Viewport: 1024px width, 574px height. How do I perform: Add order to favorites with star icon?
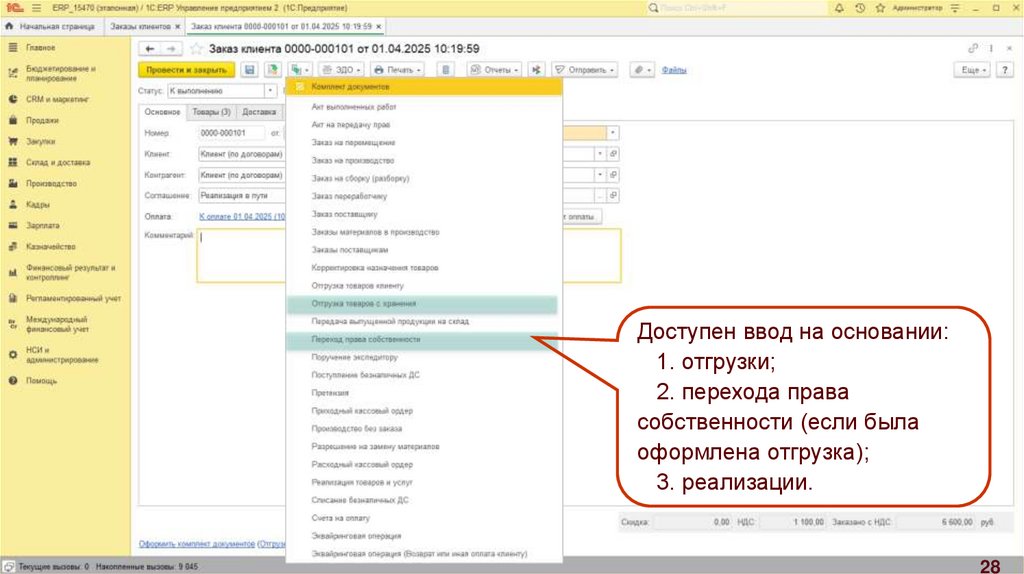(x=197, y=48)
